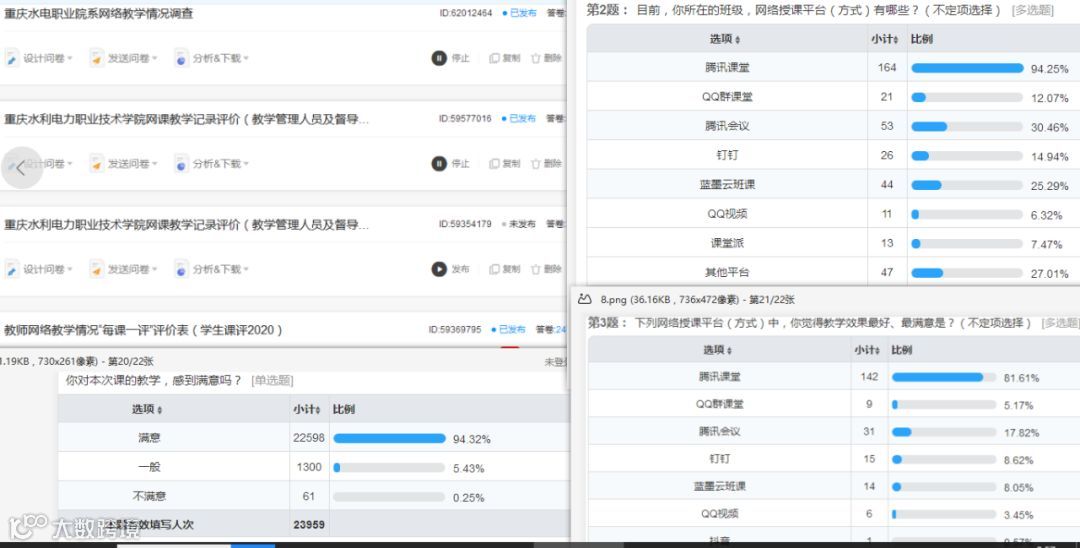The height and width of the screenshot is (548, 1080).
Task: Click the image icon beside 8.png title
Action: pyautogui.click(x=585, y=299)
